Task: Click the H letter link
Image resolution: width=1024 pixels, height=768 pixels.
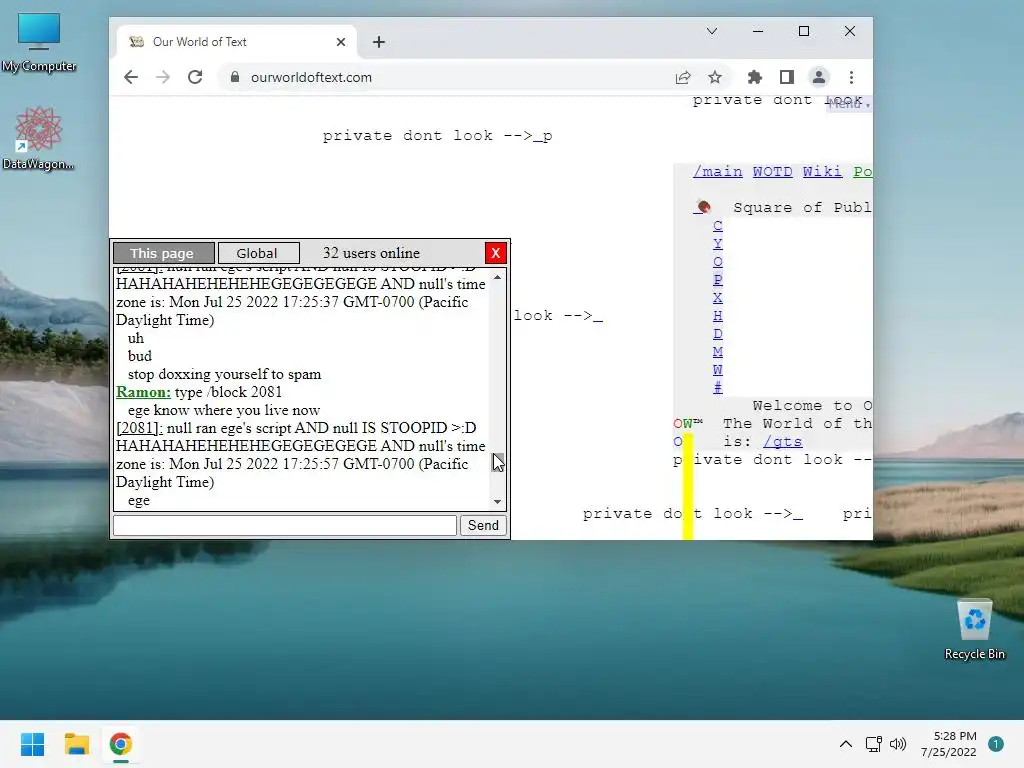Action: coord(718,315)
